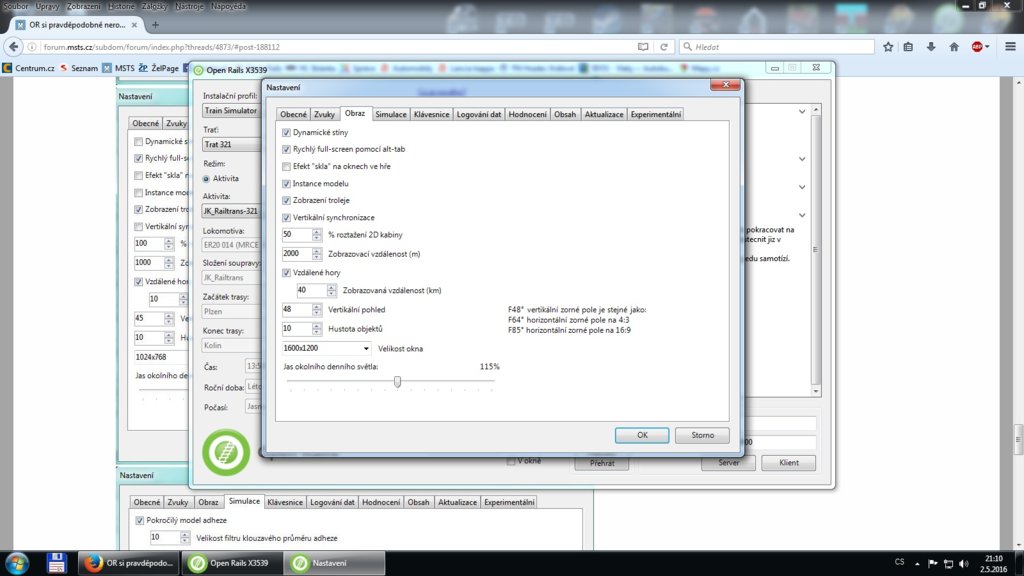
Task: Open Windows Start menu
Action: [x=17, y=563]
